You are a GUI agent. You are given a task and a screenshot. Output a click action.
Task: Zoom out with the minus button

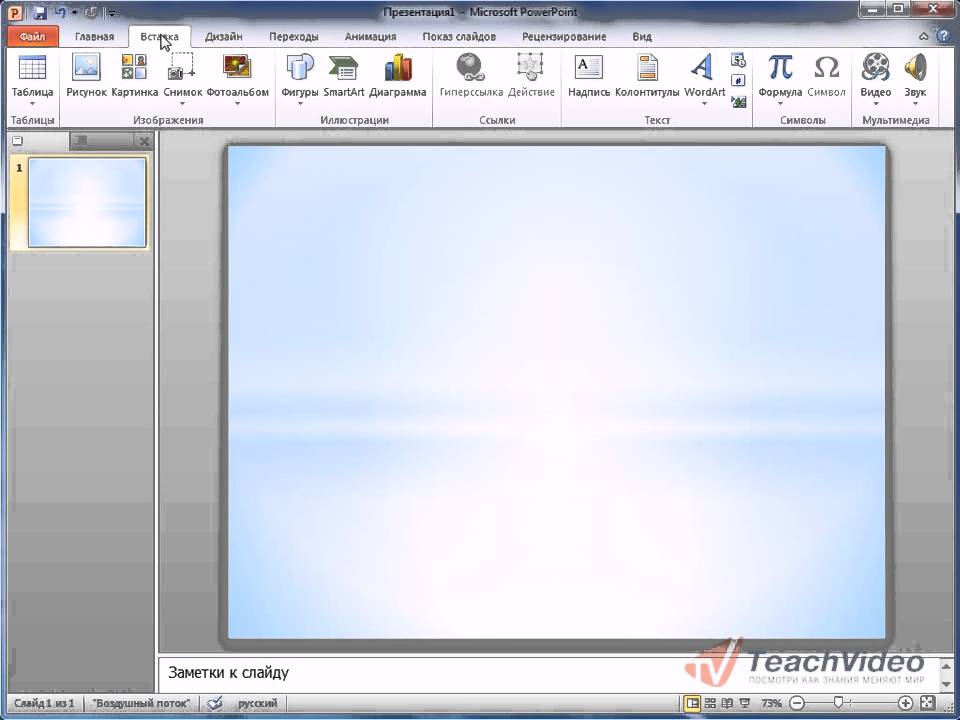tap(797, 703)
